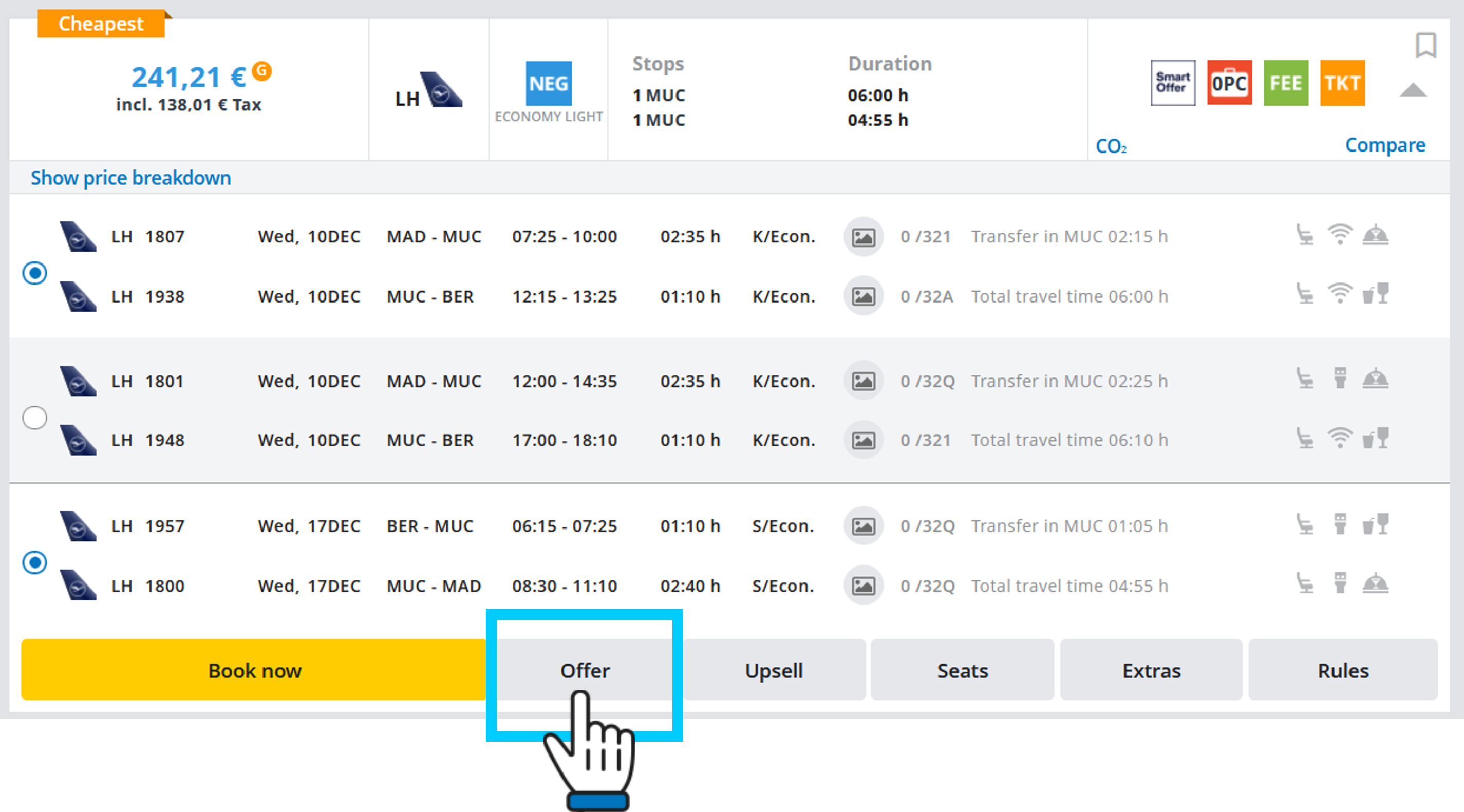
Task: Select return option LH 1957 / LH 1800
Action: [x=34, y=562]
